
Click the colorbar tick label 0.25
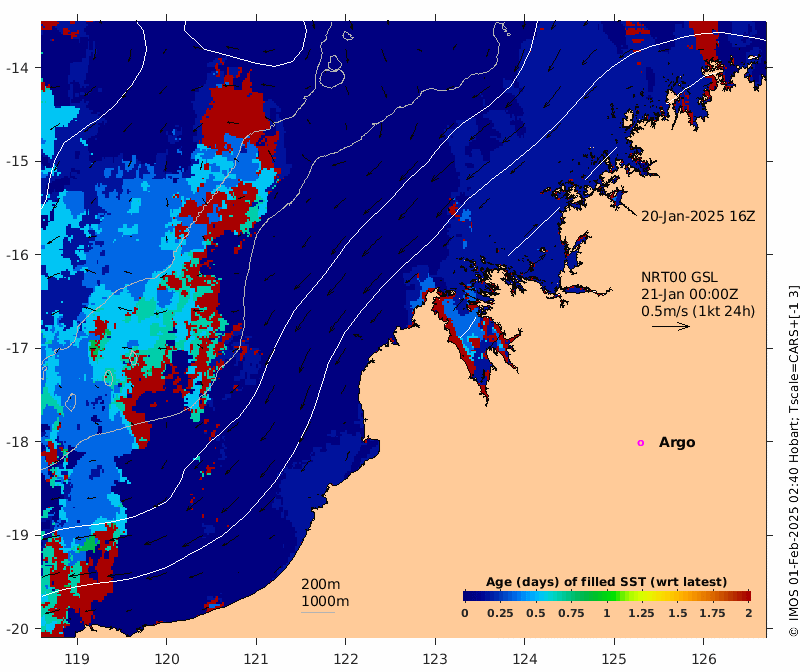point(500,613)
